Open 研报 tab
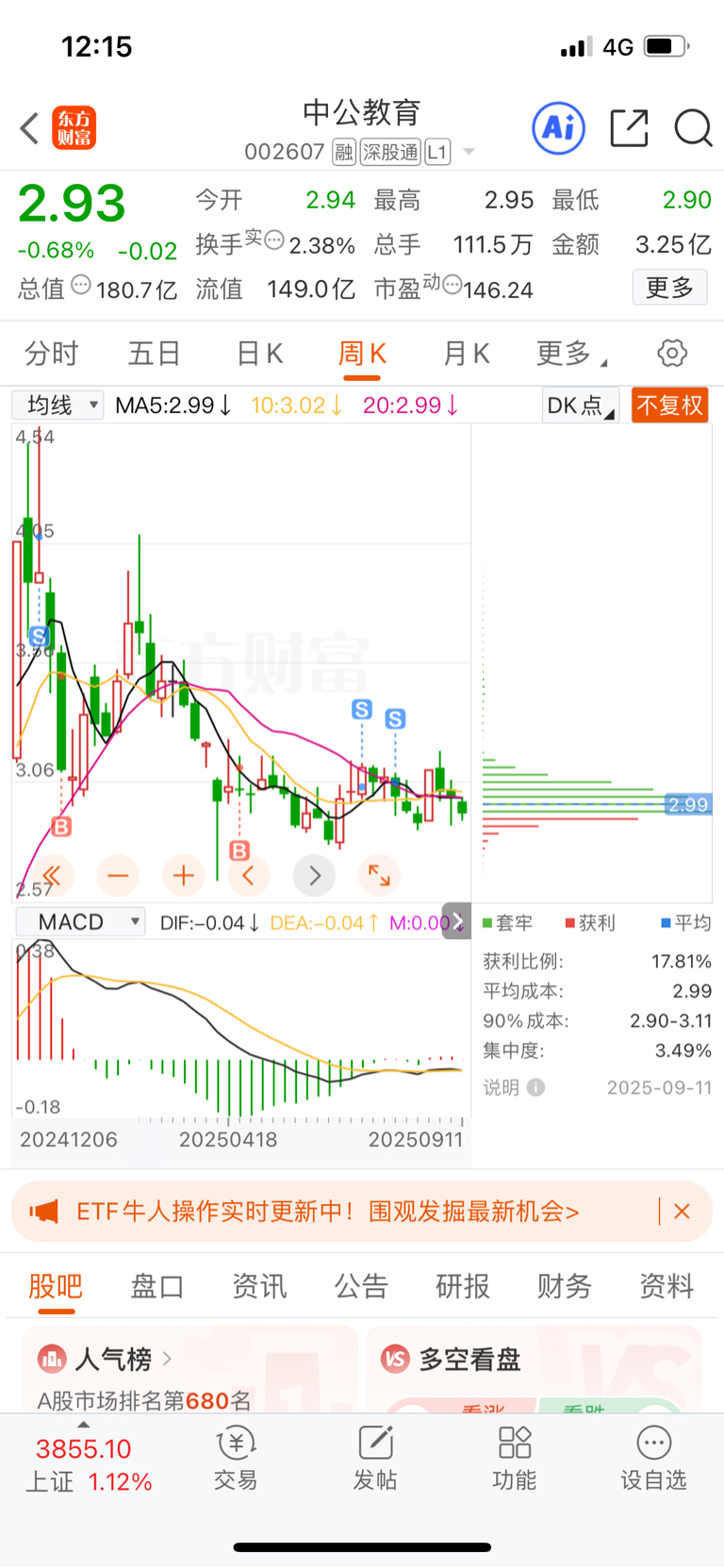Screen dimensions: 724x1568 [463, 1286]
